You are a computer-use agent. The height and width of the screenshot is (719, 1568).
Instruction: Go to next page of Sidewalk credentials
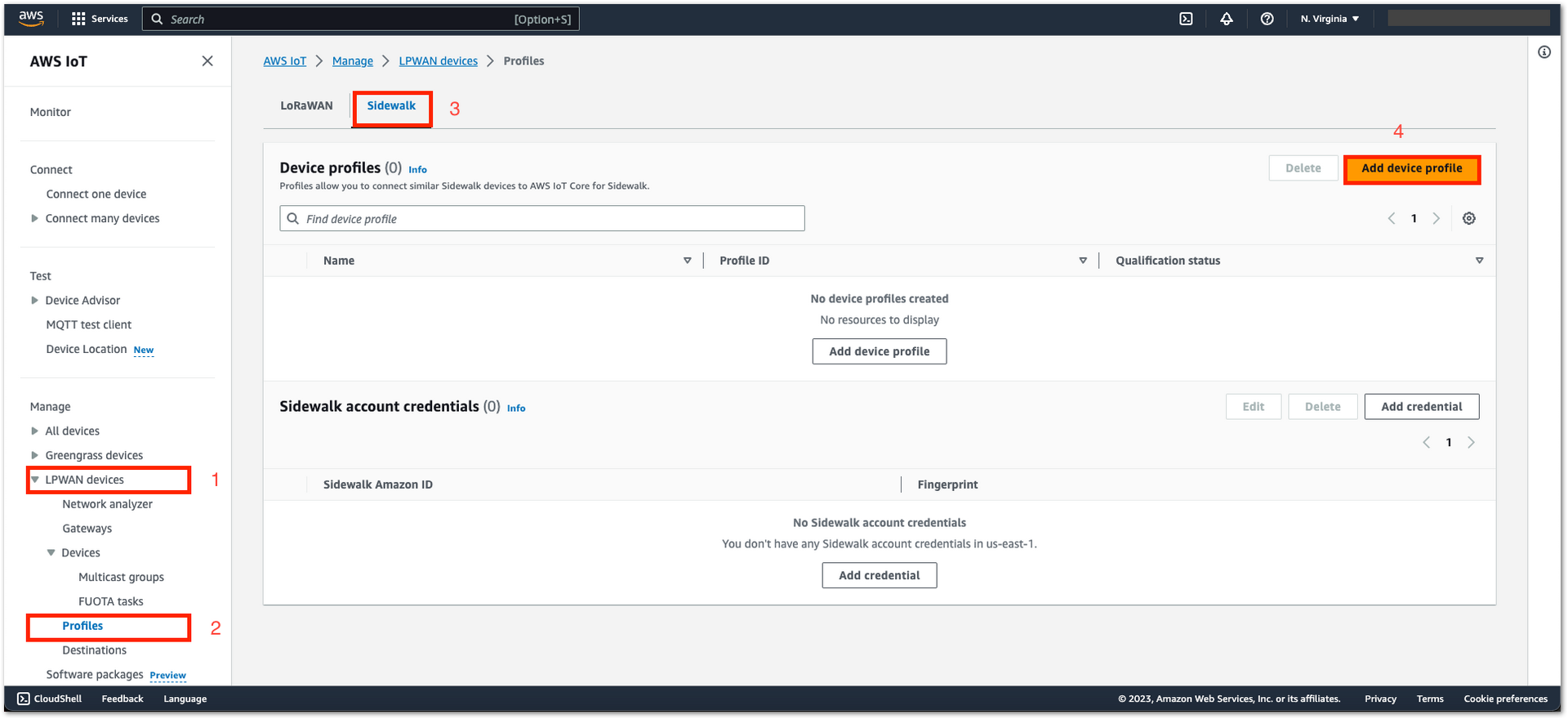point(1471,442)
